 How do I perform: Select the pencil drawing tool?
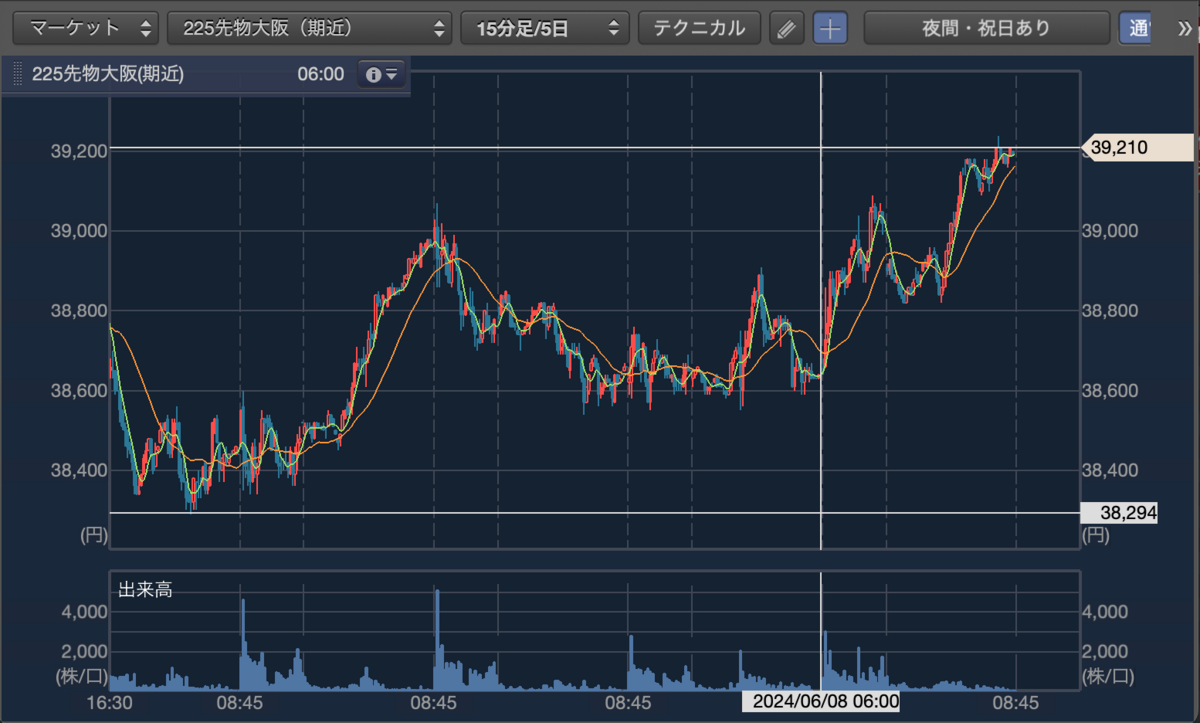click(x=787, y=29)
